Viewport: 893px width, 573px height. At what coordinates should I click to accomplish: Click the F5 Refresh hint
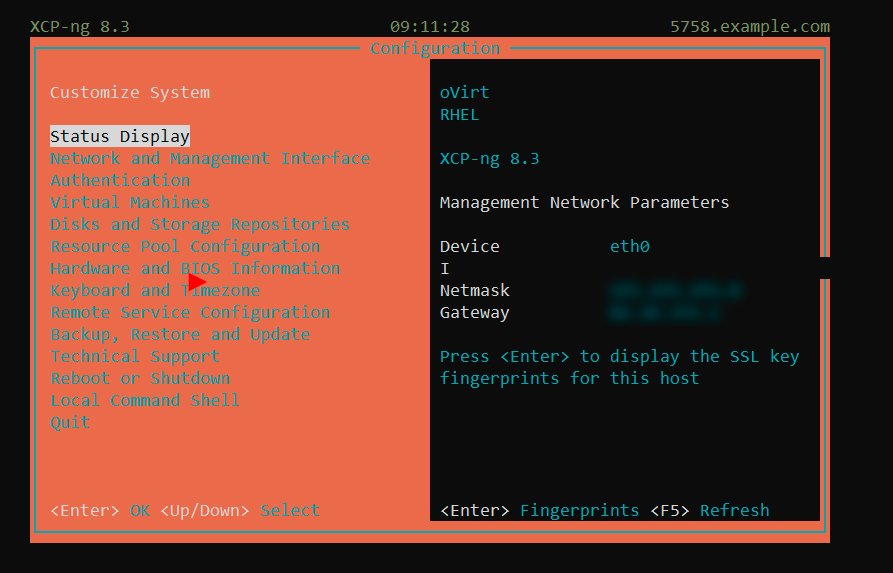click(710, 511)
